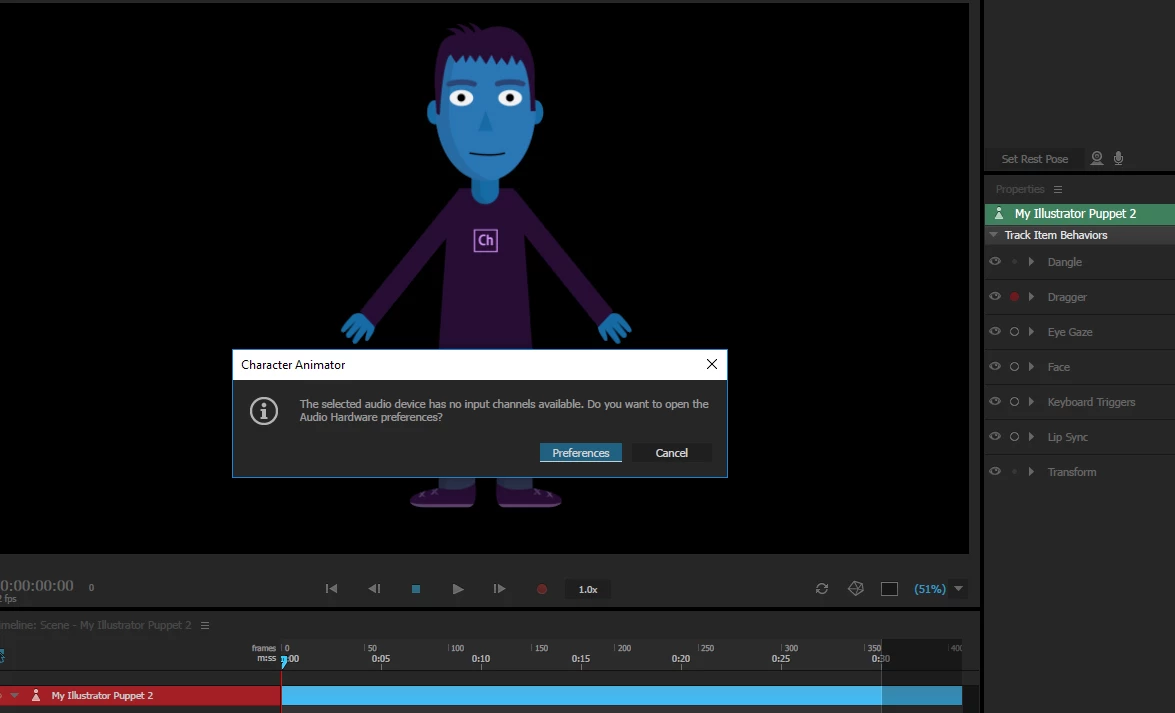
Task: Click the blue puppet track bar
Action: (x=621, y=696)
